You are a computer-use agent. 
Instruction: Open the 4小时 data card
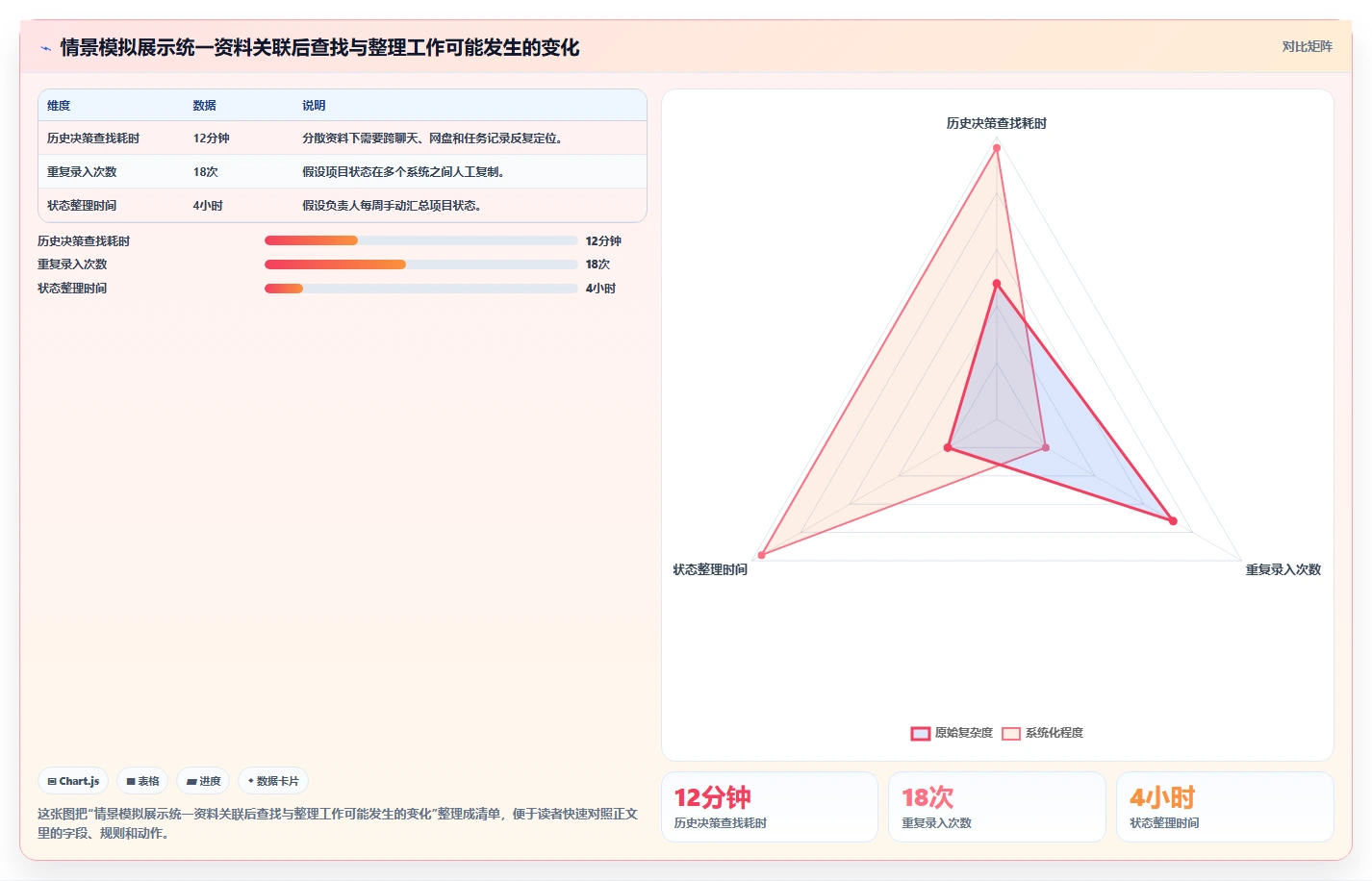pos(1225,807)
